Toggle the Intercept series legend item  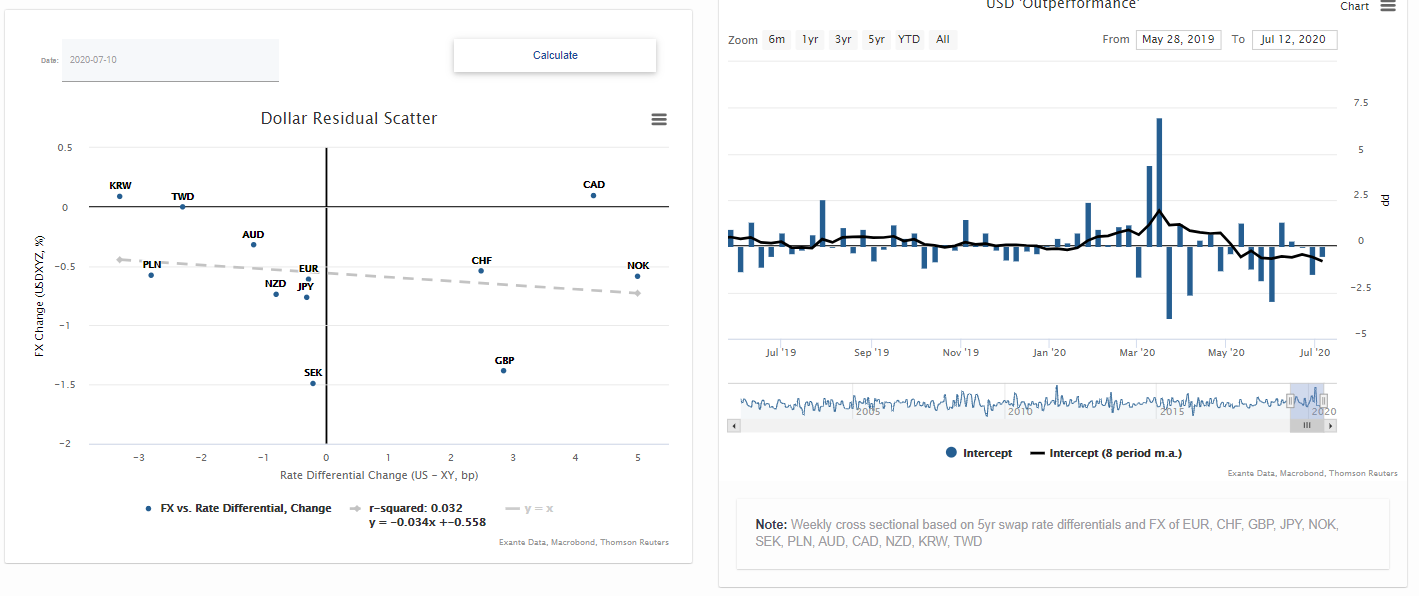pos(980,453)
